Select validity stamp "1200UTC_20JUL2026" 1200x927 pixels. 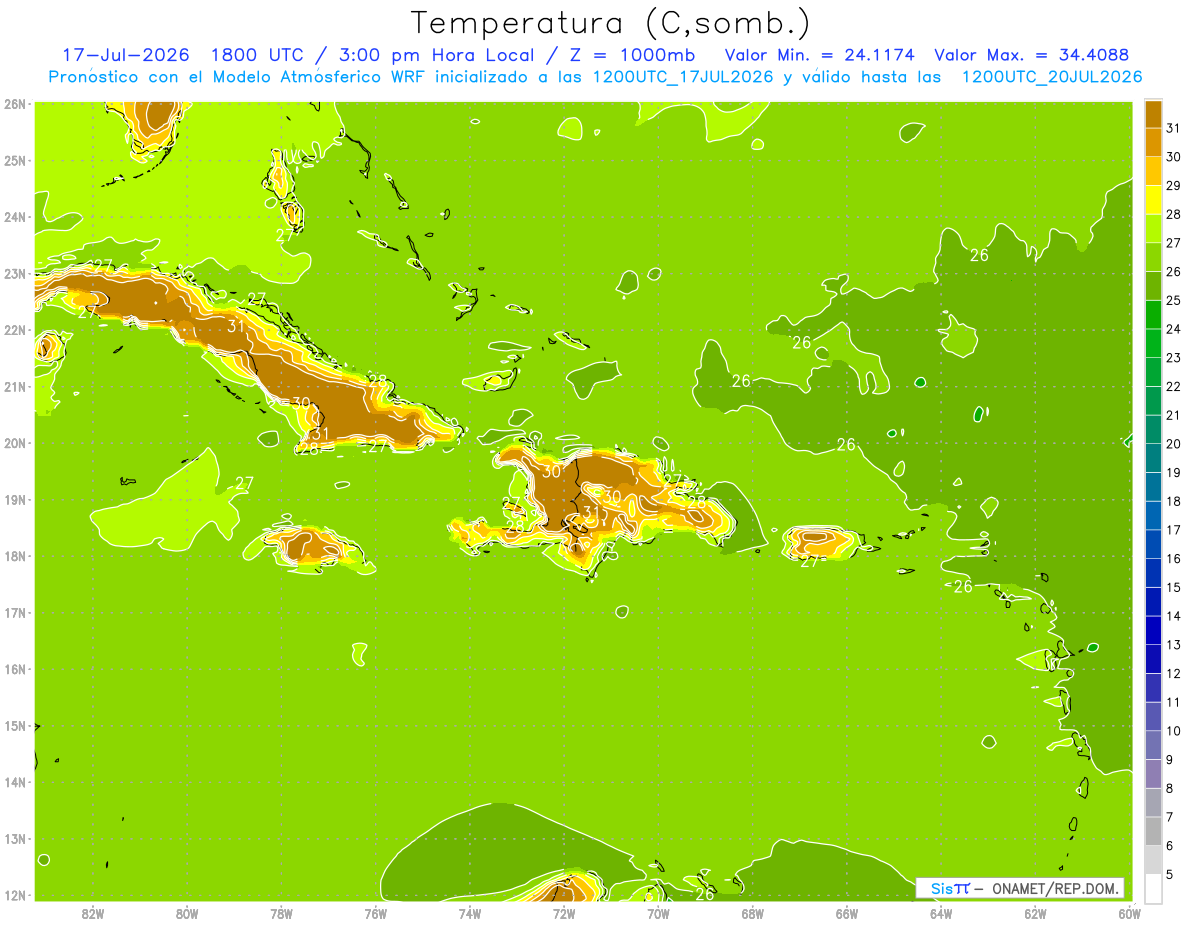[x=1052, y=77]
